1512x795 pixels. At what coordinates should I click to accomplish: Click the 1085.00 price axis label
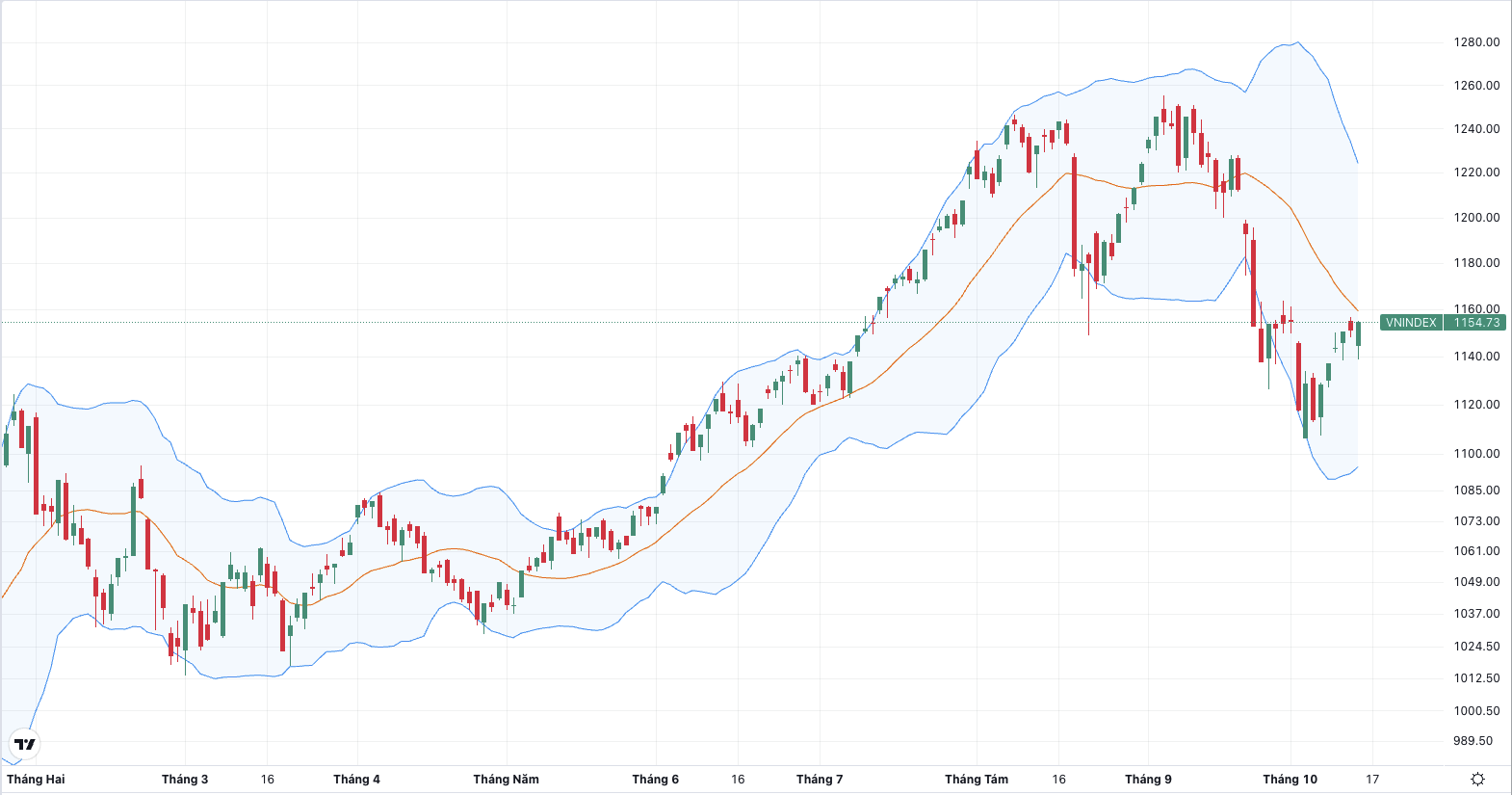point(1476,490)
